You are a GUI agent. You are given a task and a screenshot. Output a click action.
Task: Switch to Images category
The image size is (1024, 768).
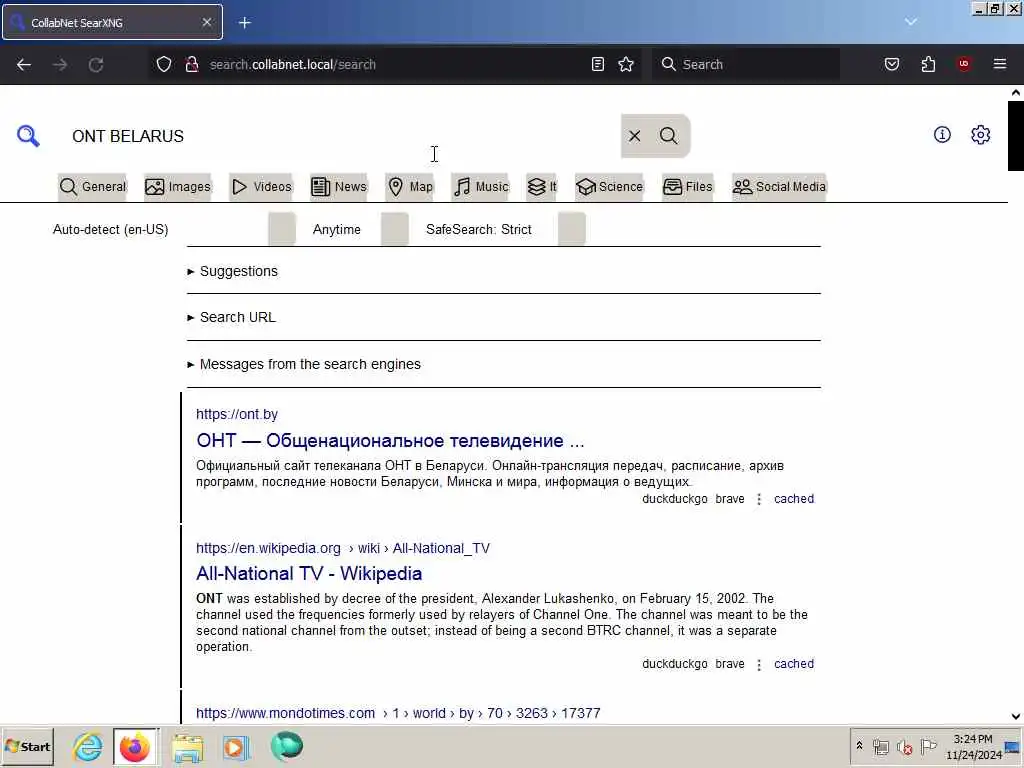(178, 187)
